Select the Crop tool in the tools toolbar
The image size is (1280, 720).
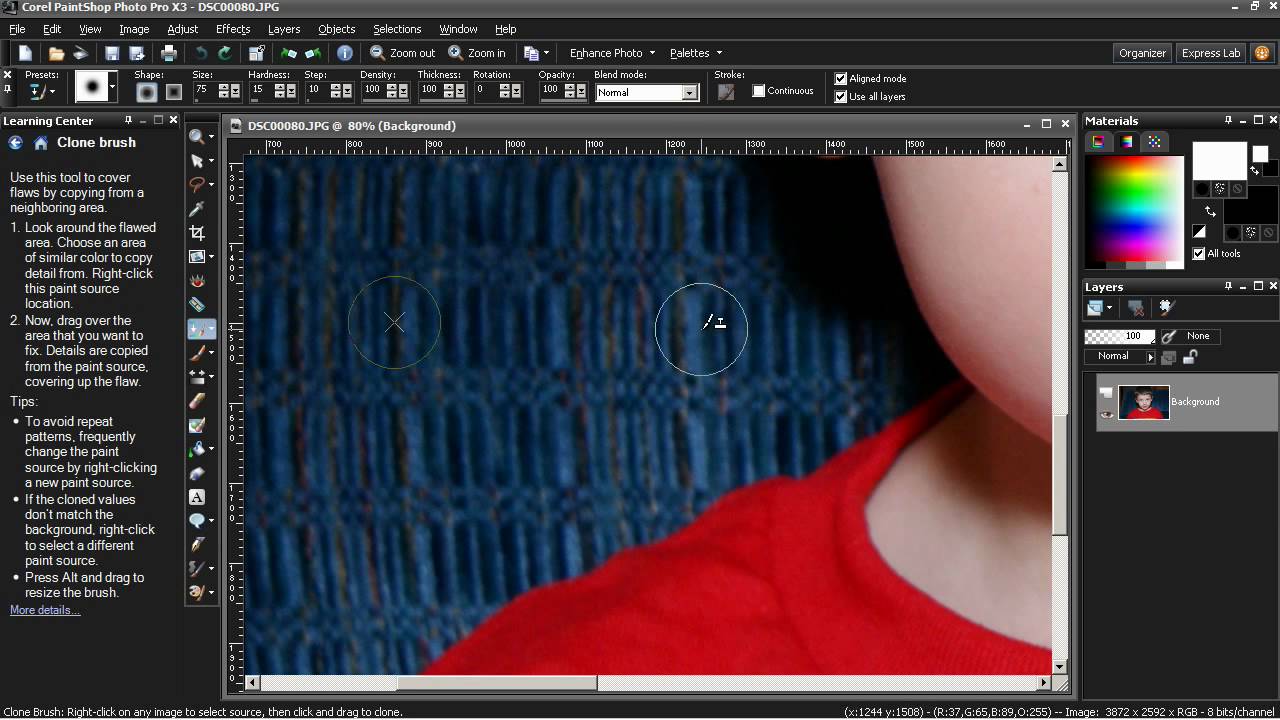tap(197, 233)
